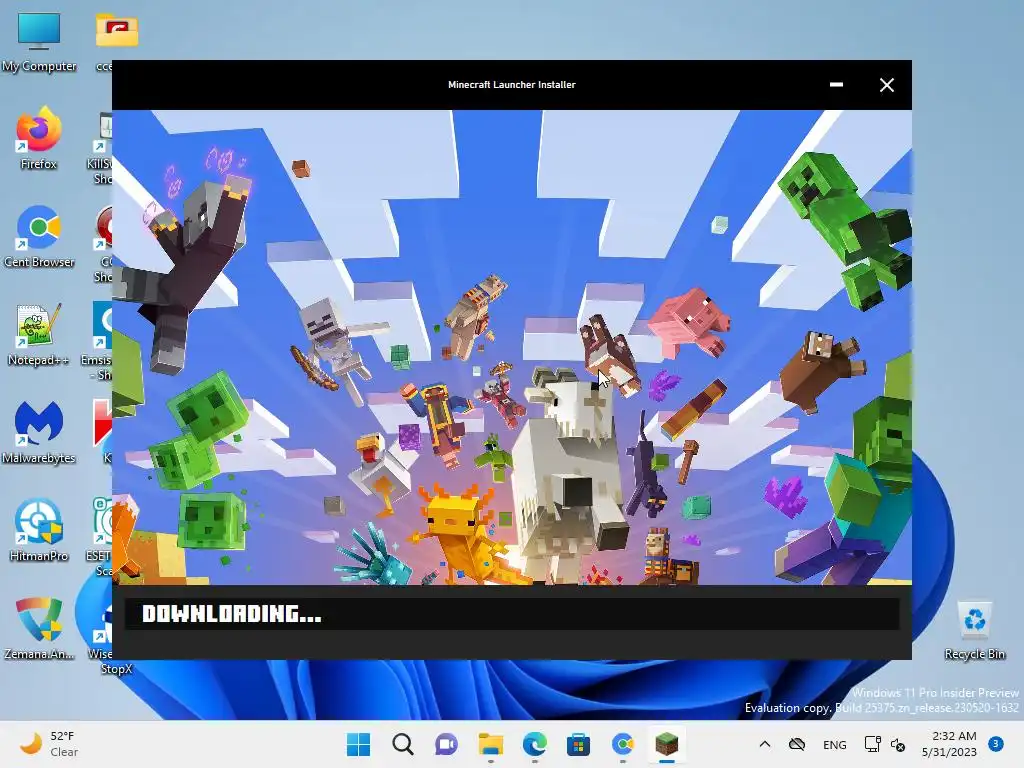Open network and volume quick settings

pos(884,744)
